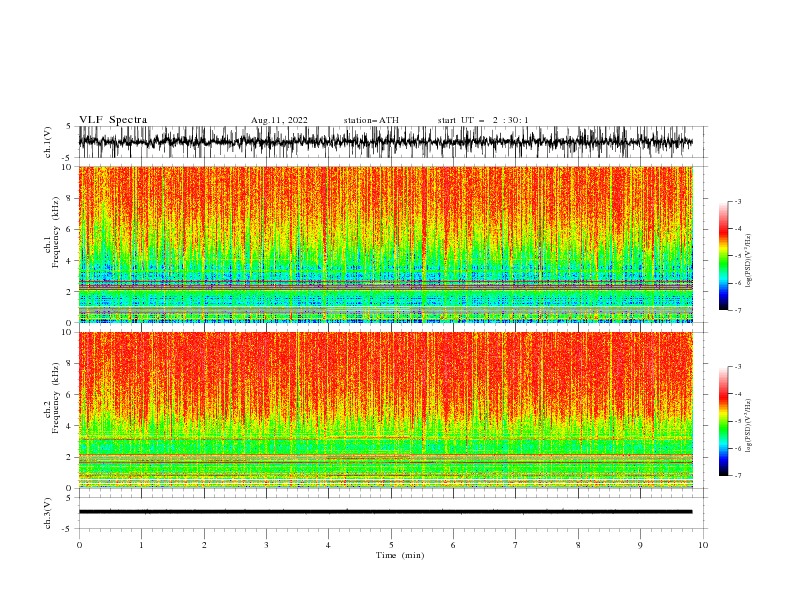Click the "Time (min)" axis title
Screen dimensions: 792x612
[400, 555]
